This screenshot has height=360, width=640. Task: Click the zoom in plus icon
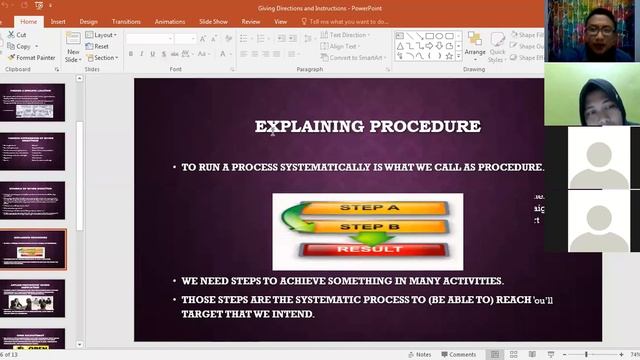tap(621, 355)
